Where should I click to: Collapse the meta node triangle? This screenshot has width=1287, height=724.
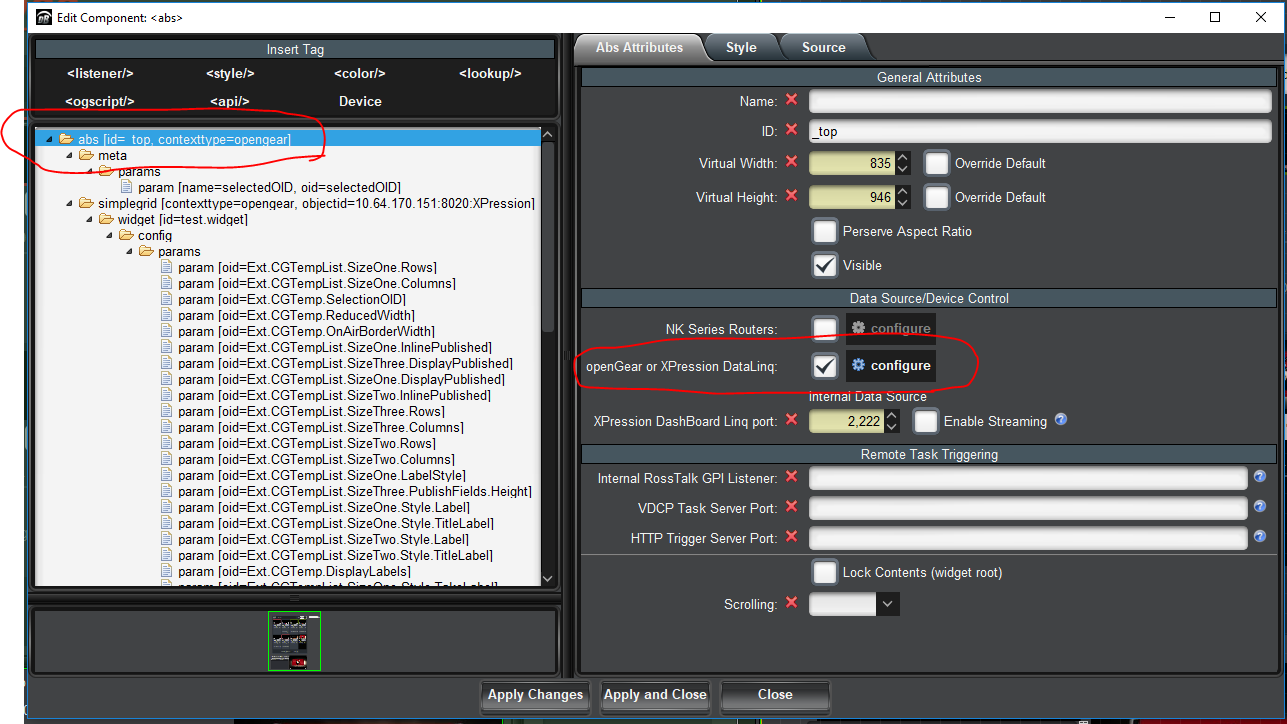69,155
